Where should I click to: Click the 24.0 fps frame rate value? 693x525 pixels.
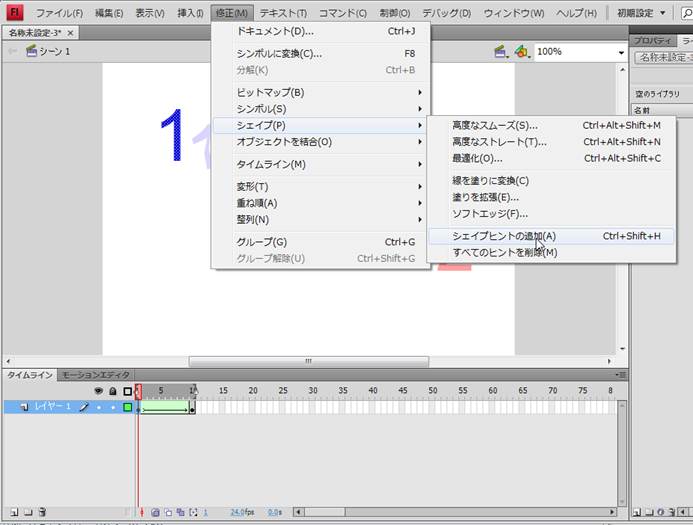237,512
